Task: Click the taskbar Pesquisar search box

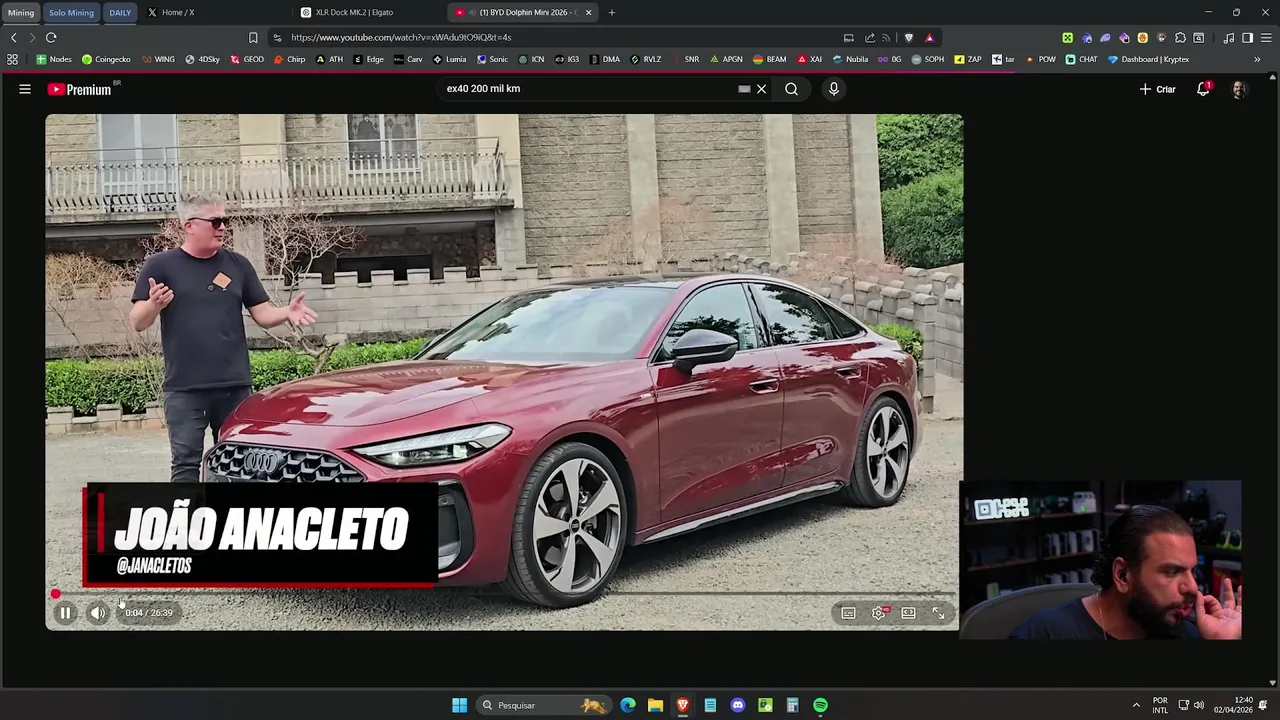Action: 543,705
